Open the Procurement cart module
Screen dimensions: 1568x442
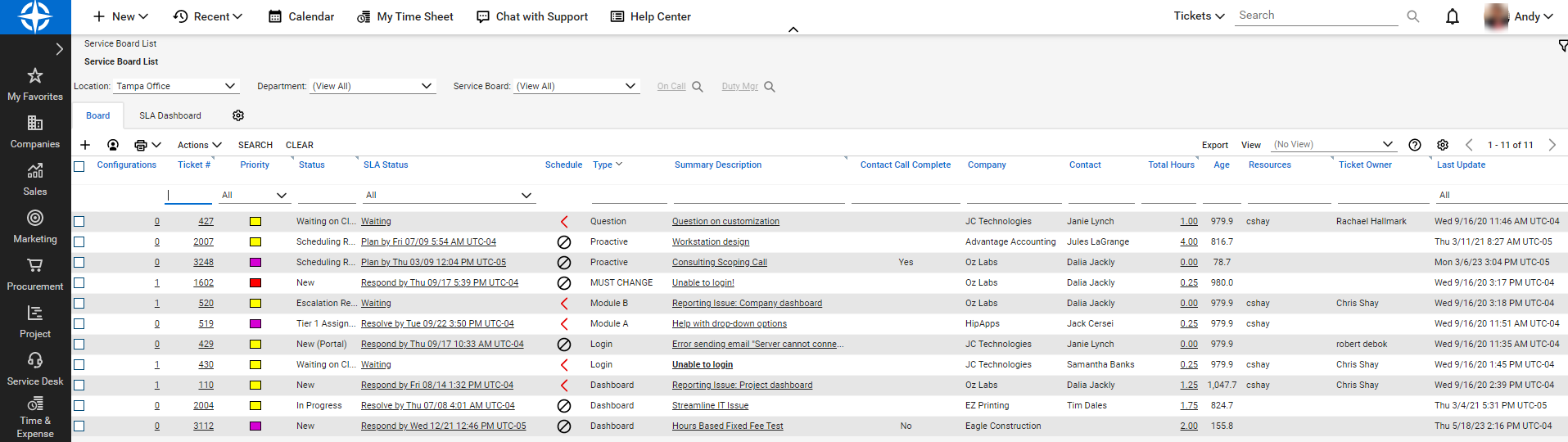(x=35, y=266)
